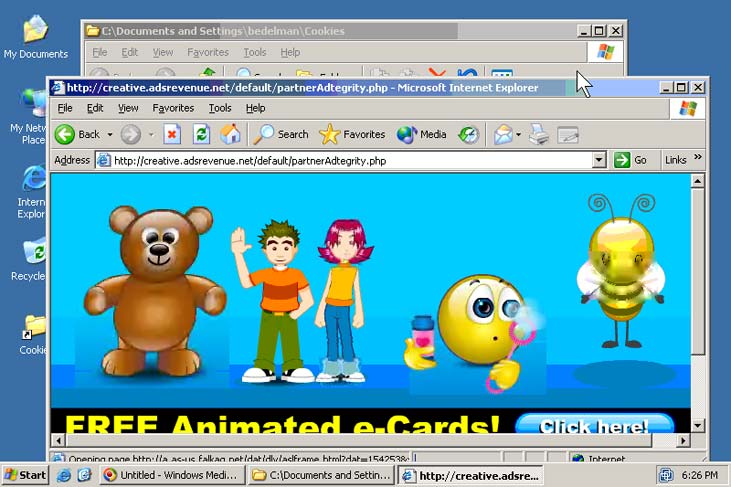Image resolution: width=731 pixels, height=487 pixels.
Task: Open the Media pane button
Action: 421,134
